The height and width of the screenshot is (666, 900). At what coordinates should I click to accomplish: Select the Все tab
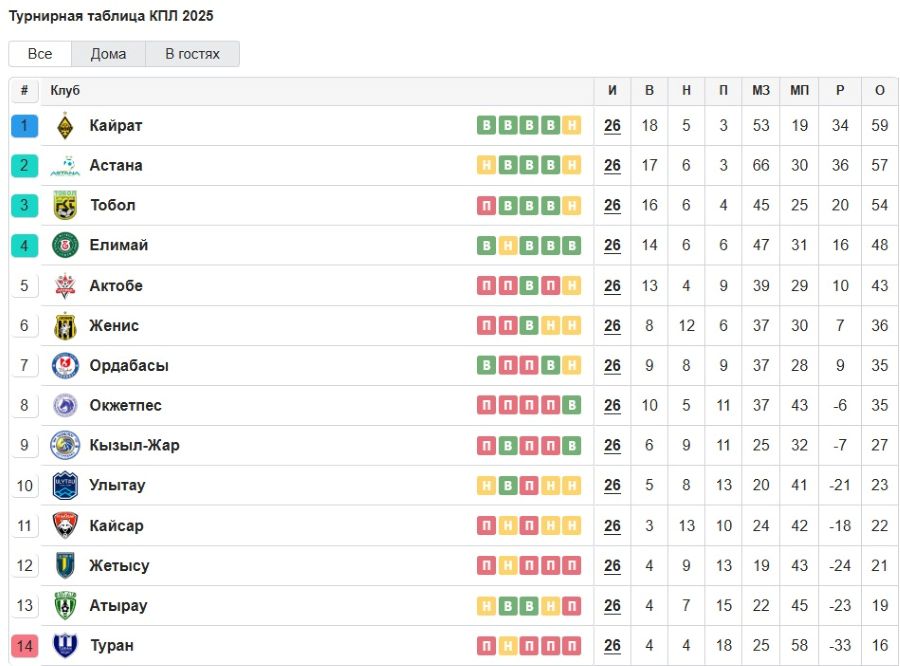[40, 54]
